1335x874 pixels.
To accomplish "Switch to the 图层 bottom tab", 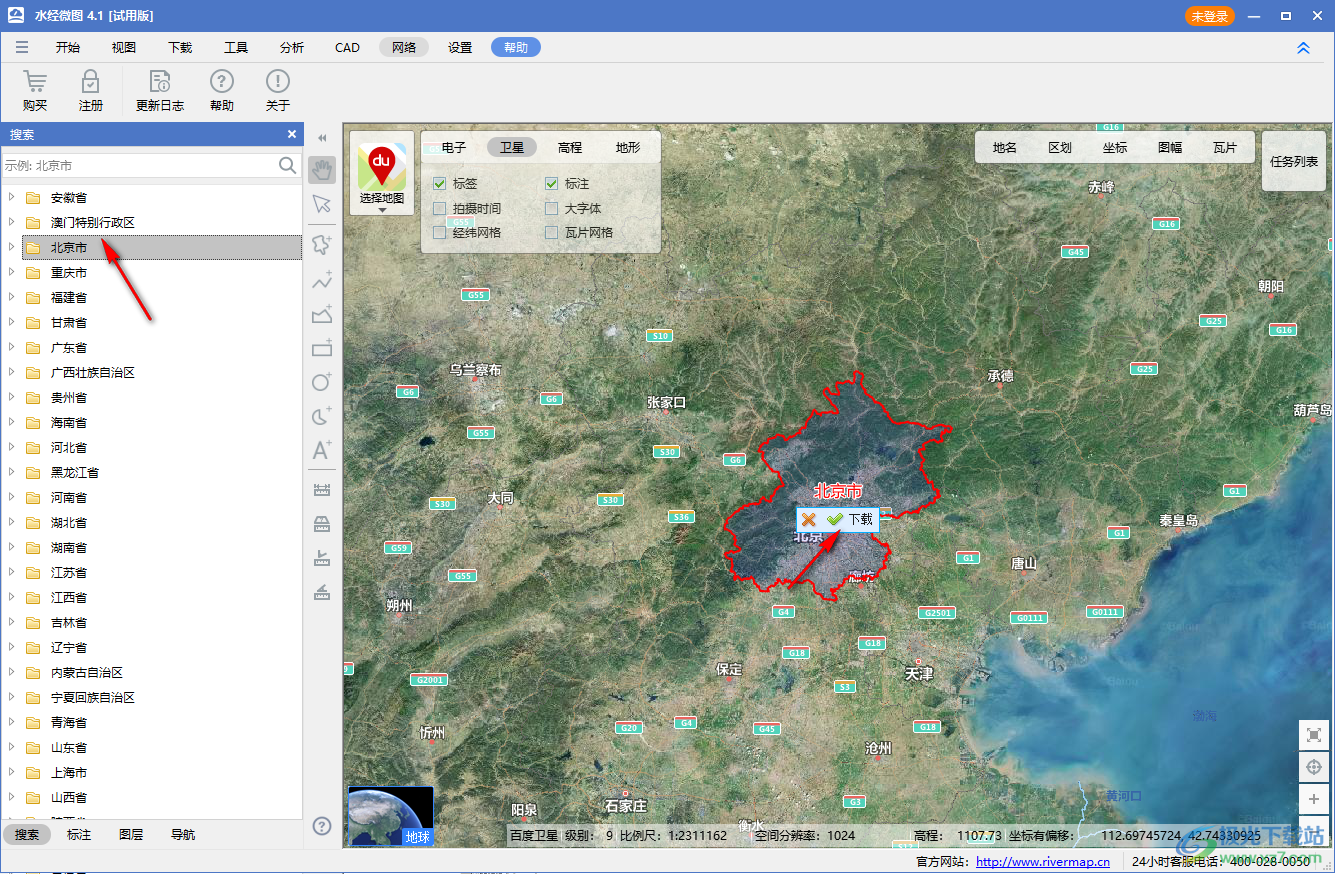I will pos(131,834).
